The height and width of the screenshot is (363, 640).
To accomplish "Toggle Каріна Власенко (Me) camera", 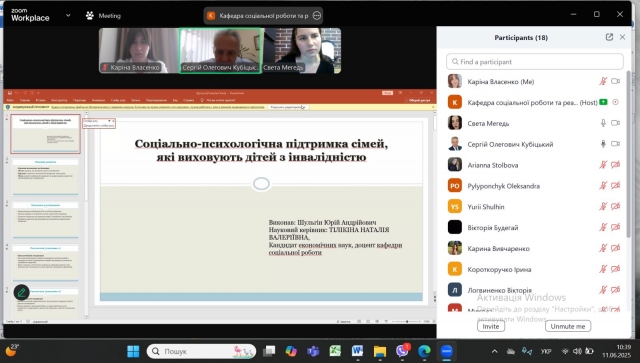I will [x=616, y=81].
